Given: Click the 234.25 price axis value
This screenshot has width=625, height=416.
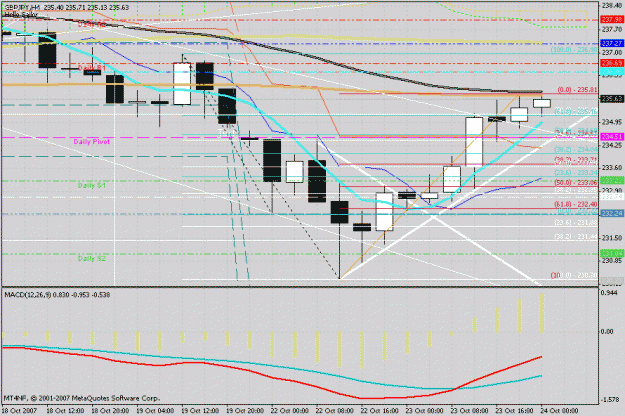Looking at the screenshot, I should (x=612, y=145).
